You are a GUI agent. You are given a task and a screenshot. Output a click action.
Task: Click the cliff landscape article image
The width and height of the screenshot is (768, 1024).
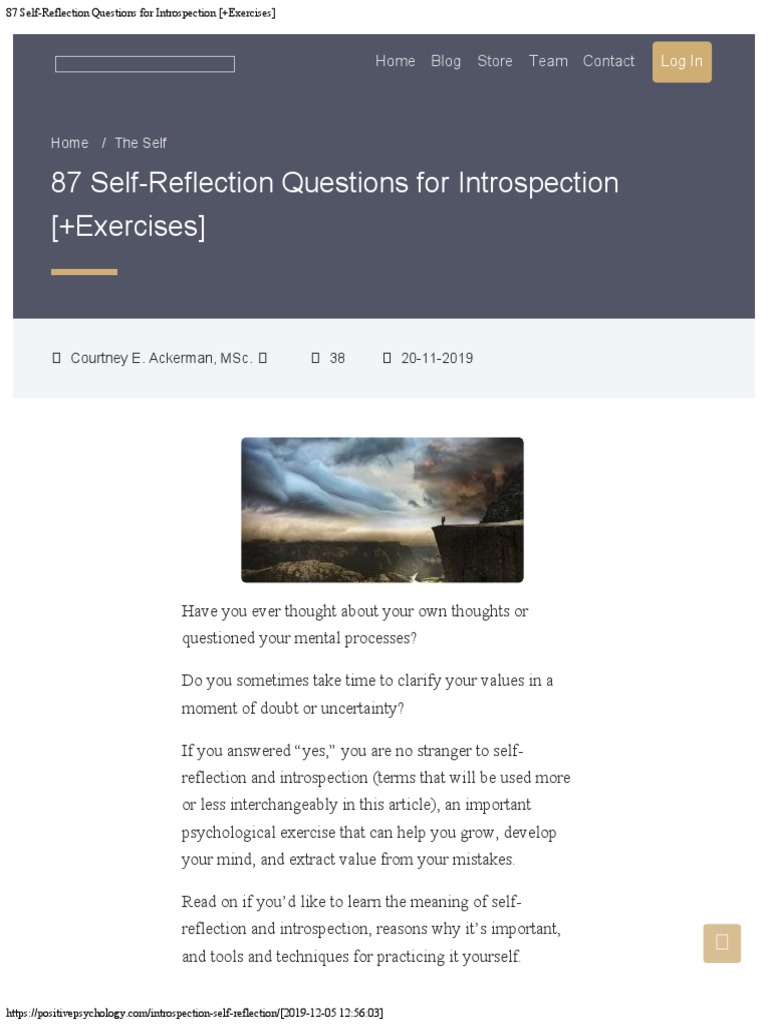tap(382, 510)
